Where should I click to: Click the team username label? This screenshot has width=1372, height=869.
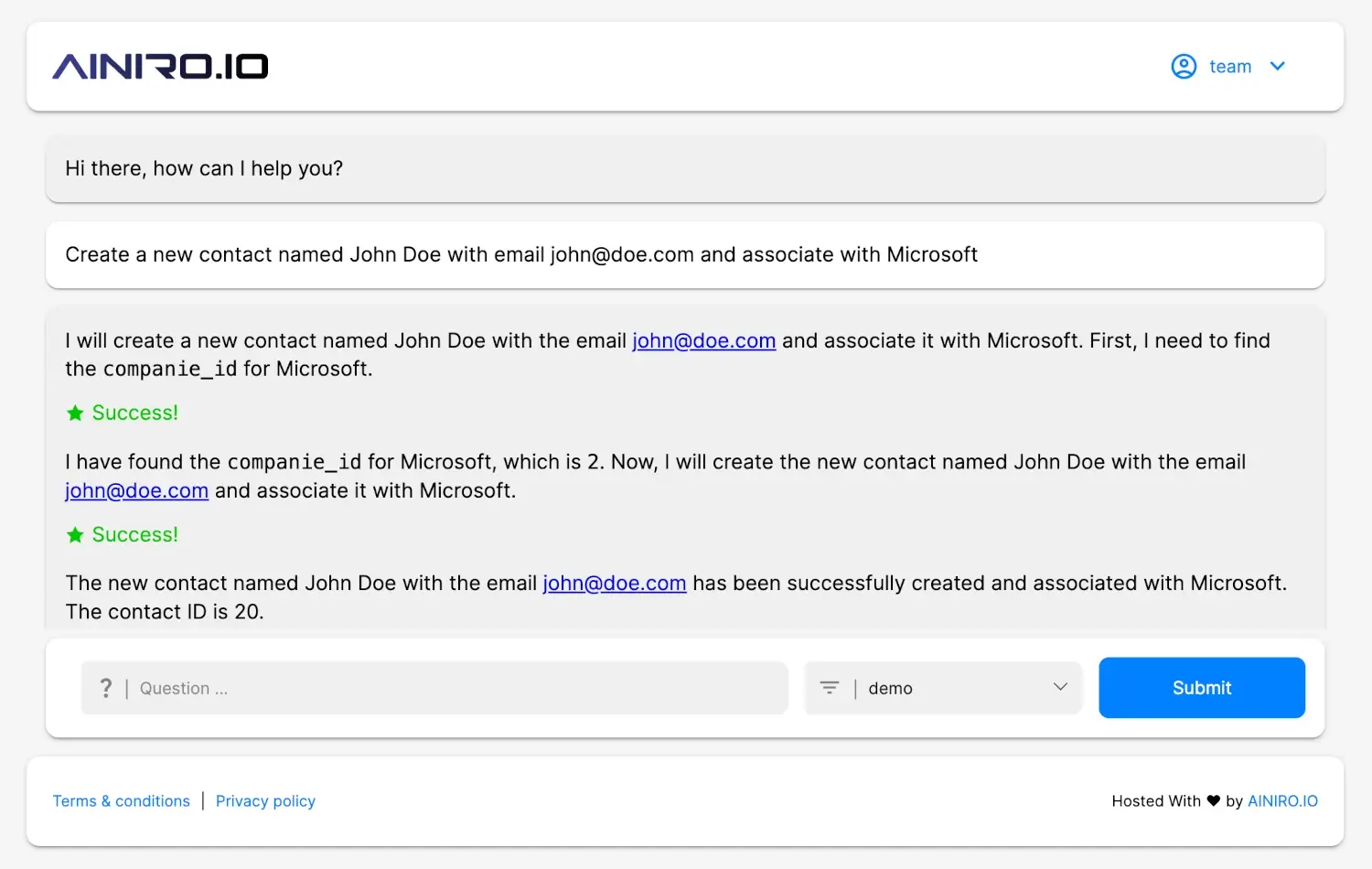(x=1230, y=66)
